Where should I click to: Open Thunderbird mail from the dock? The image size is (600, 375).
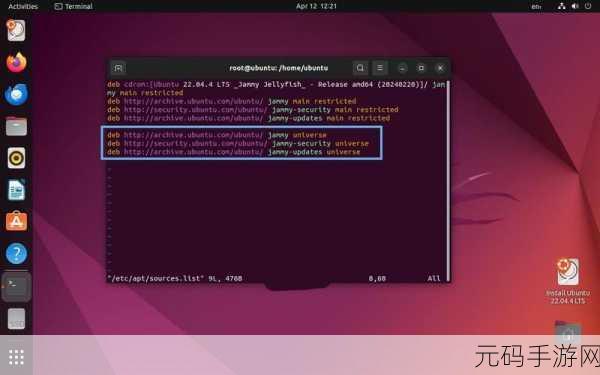tap(16, 94)
